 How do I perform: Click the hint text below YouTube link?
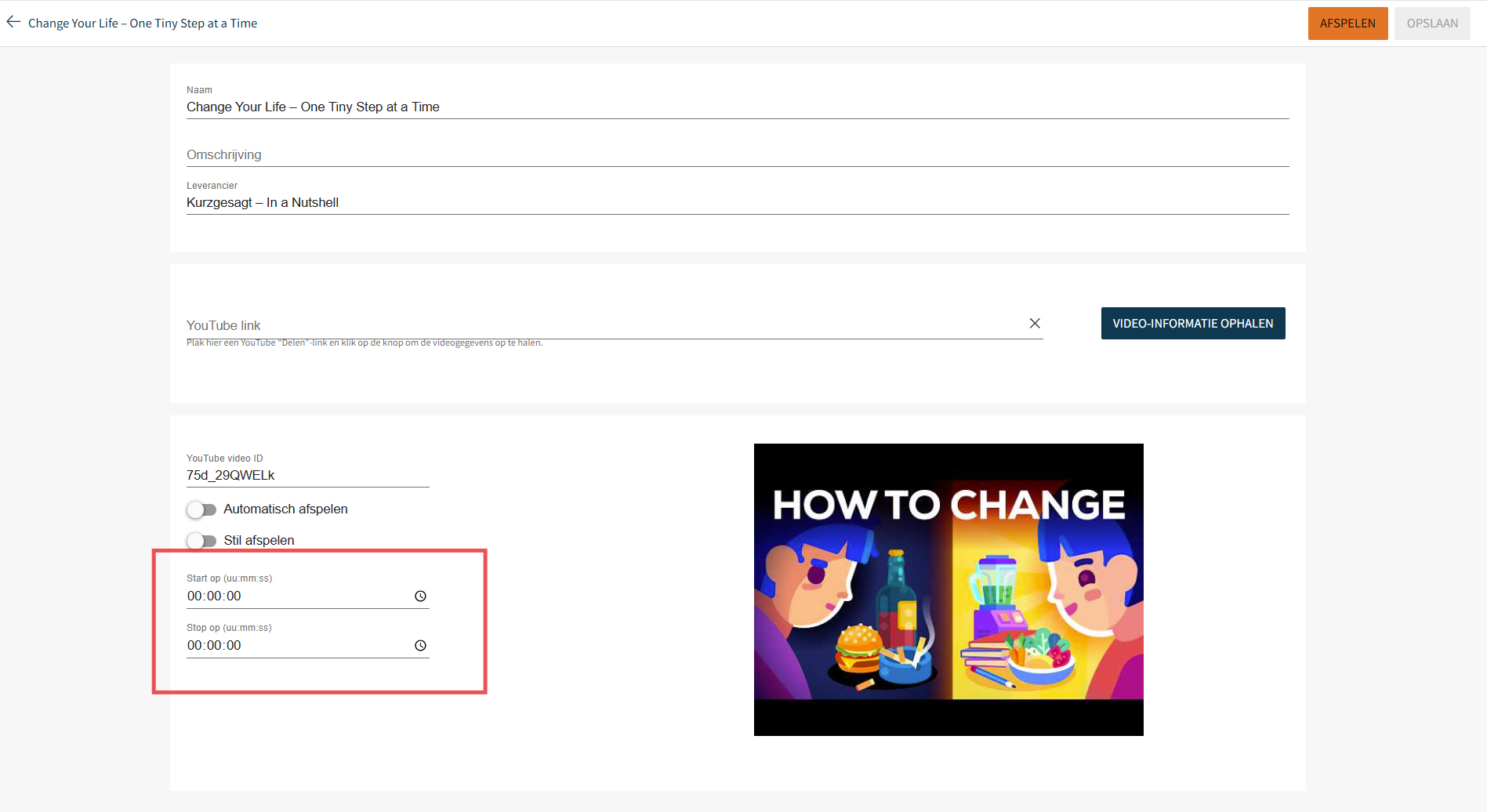tap(364, 343)
